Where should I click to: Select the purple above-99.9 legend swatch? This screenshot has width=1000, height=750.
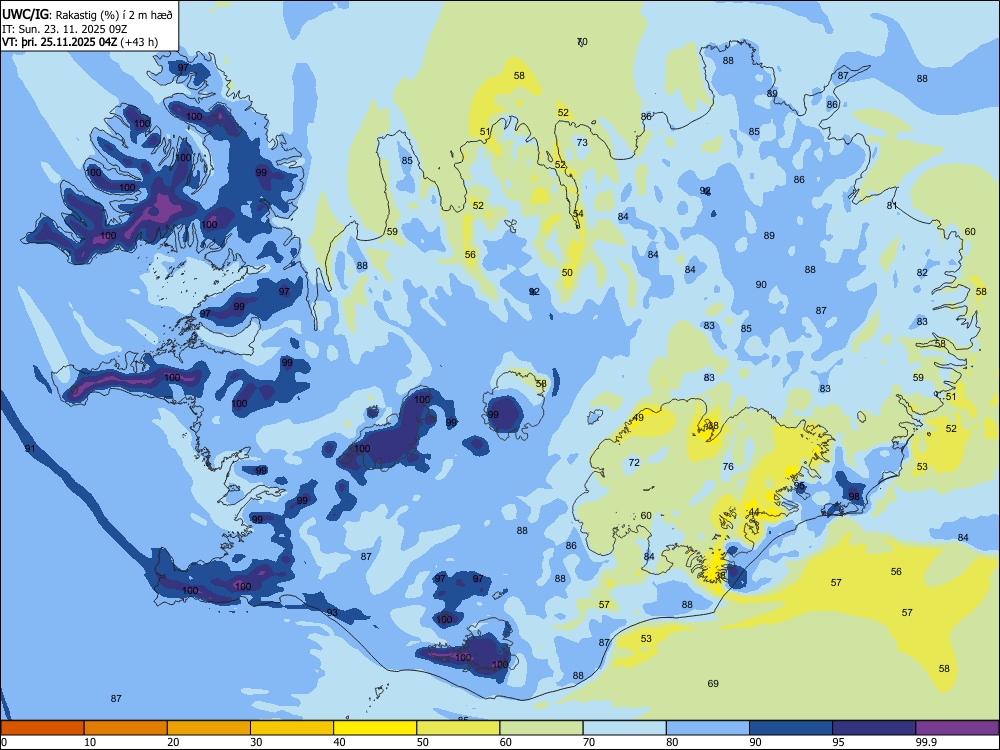click(x=957, y=728)
